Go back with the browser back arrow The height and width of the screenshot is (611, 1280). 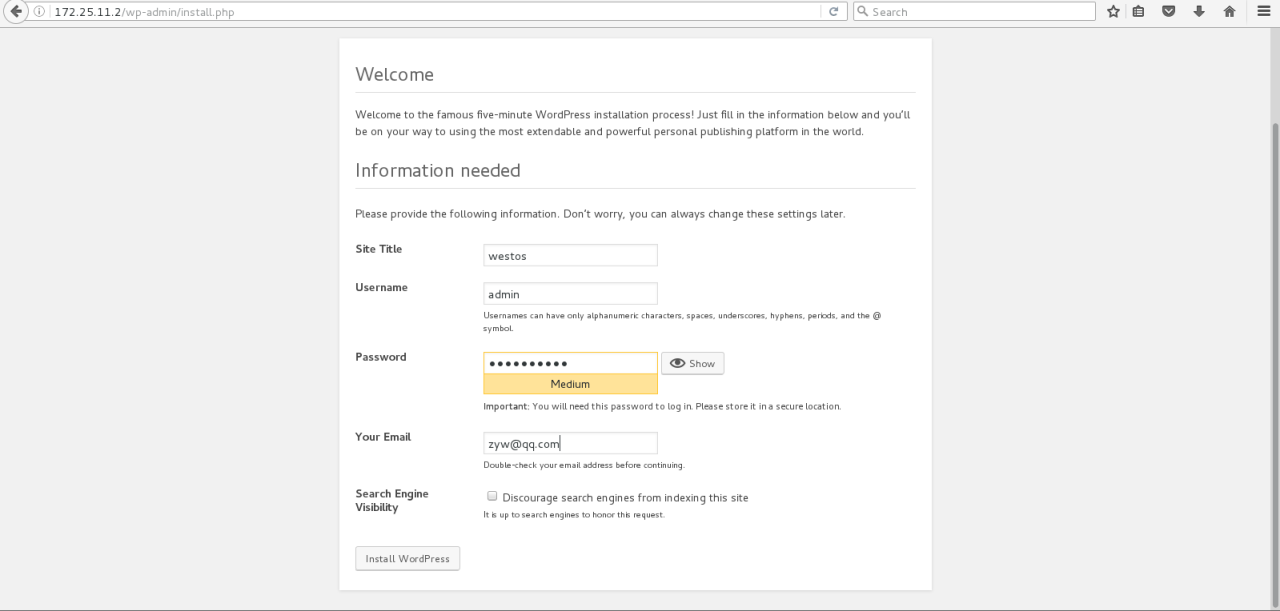point(16,11)
